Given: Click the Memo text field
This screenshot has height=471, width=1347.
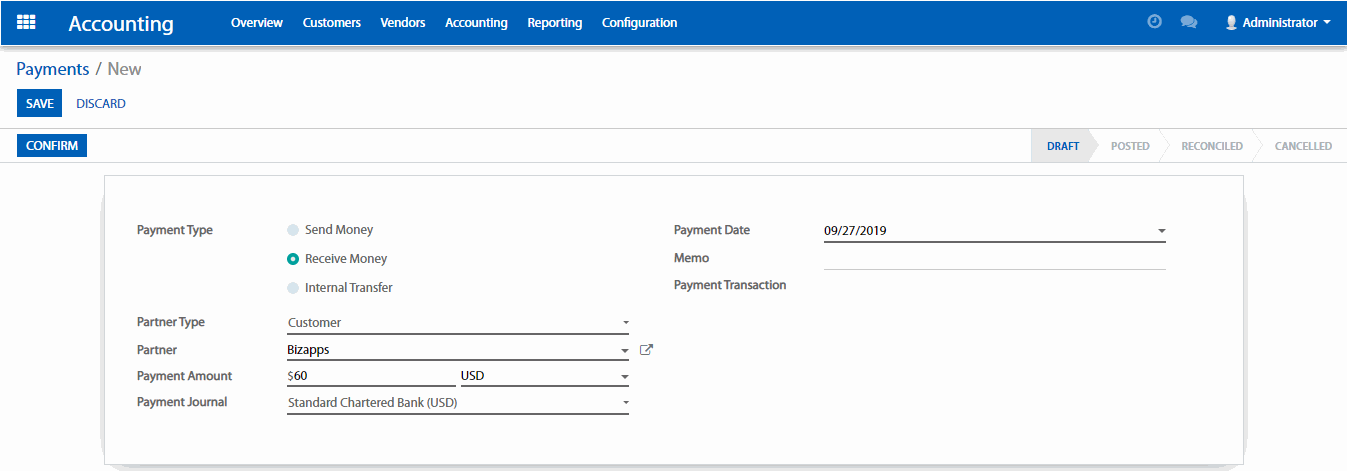Looking at the screenshot, I should (994, 258).
